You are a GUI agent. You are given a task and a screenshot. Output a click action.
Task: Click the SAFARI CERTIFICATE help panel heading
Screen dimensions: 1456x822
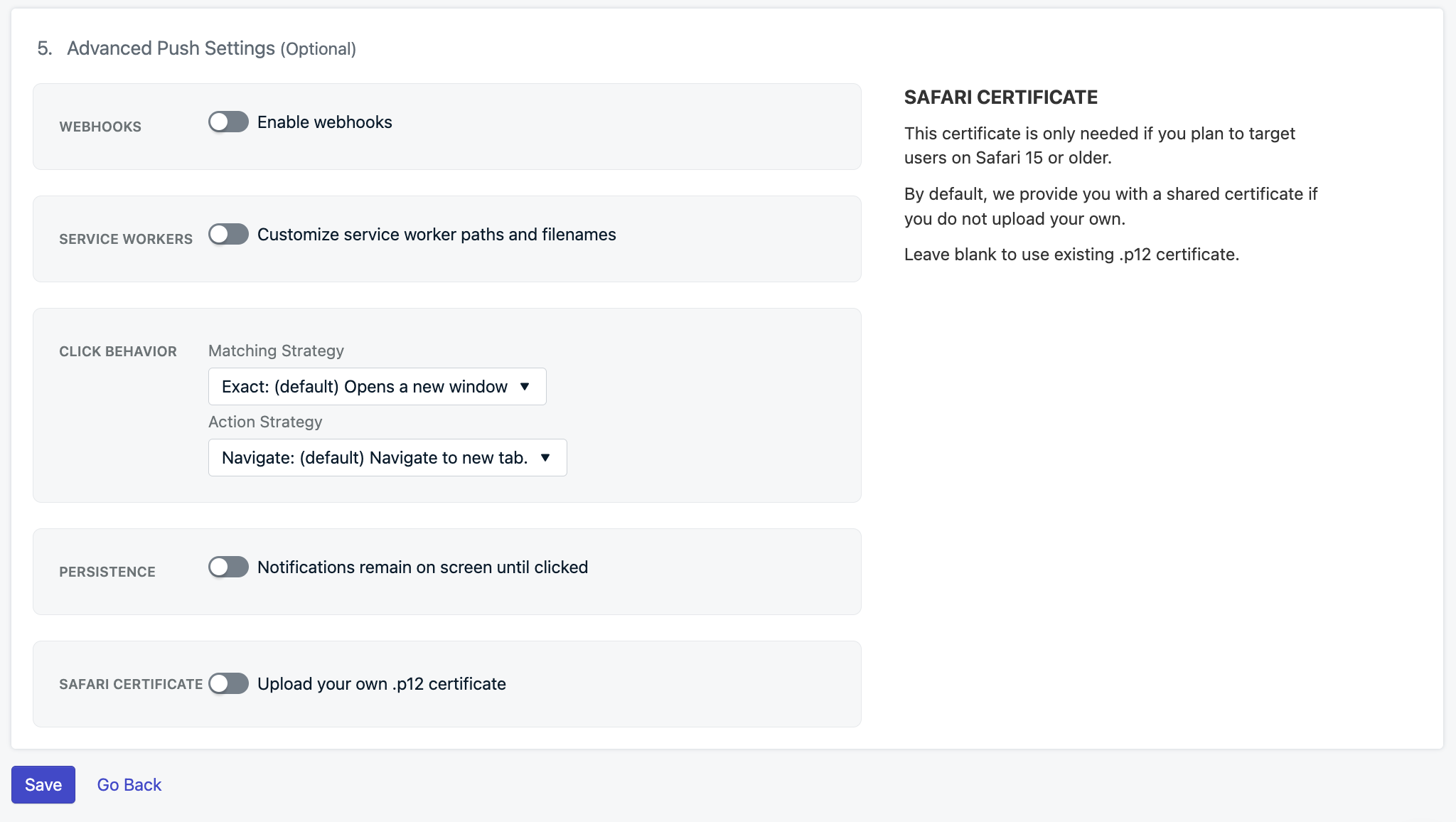click(1001, 97)
